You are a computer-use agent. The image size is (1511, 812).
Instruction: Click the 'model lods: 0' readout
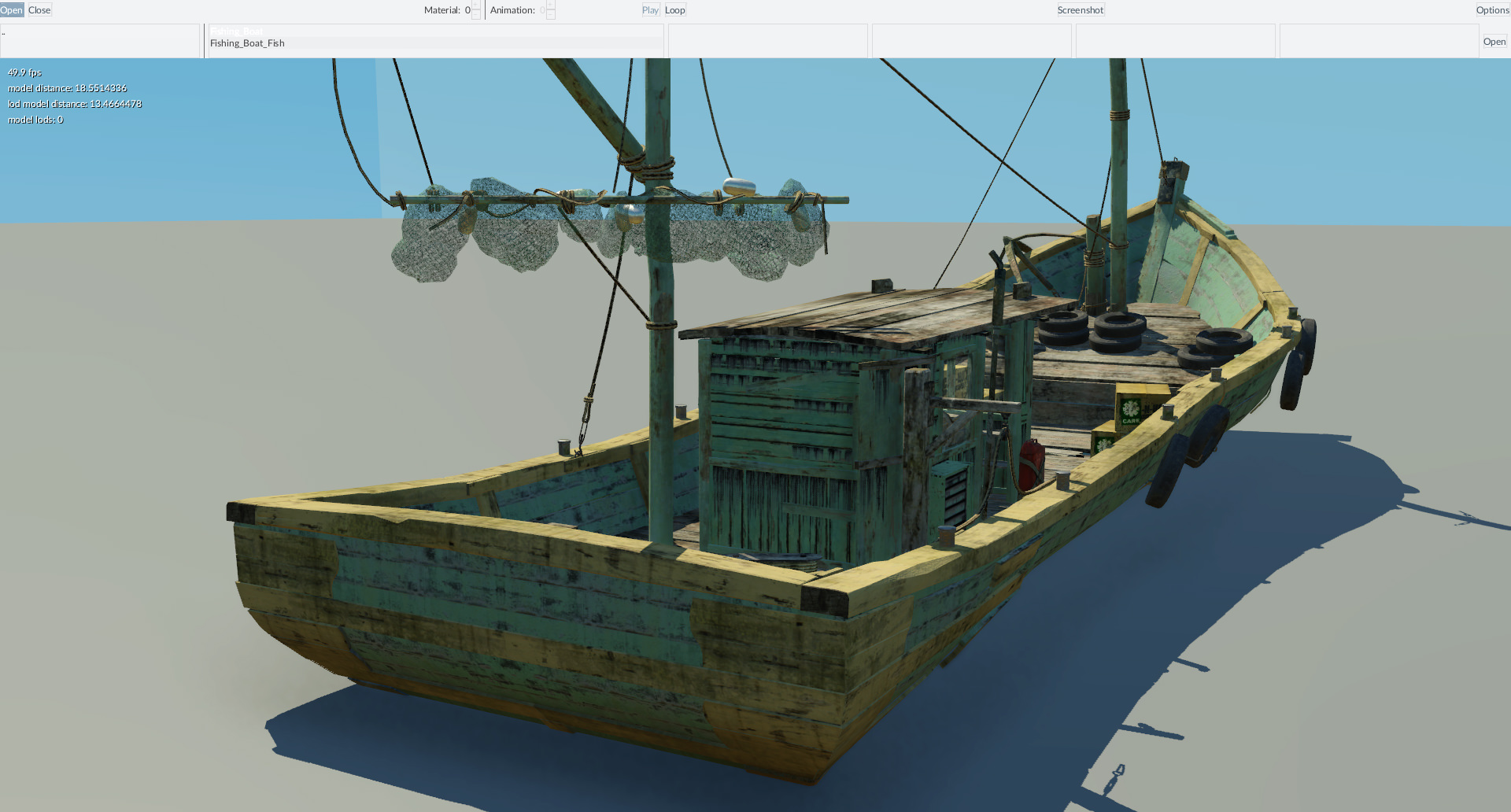click(x=35, y=120)
